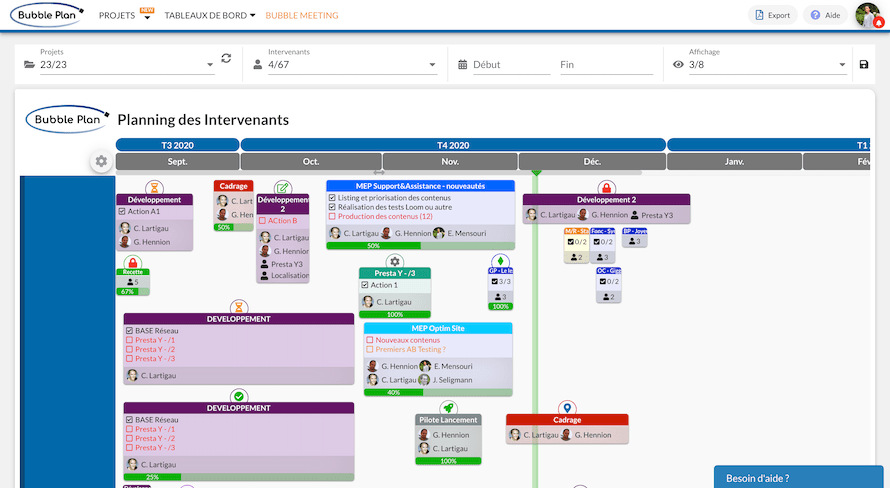890x488 pixels.
Task: Click the eye icon next to Affichage
Action: (678, 65)
